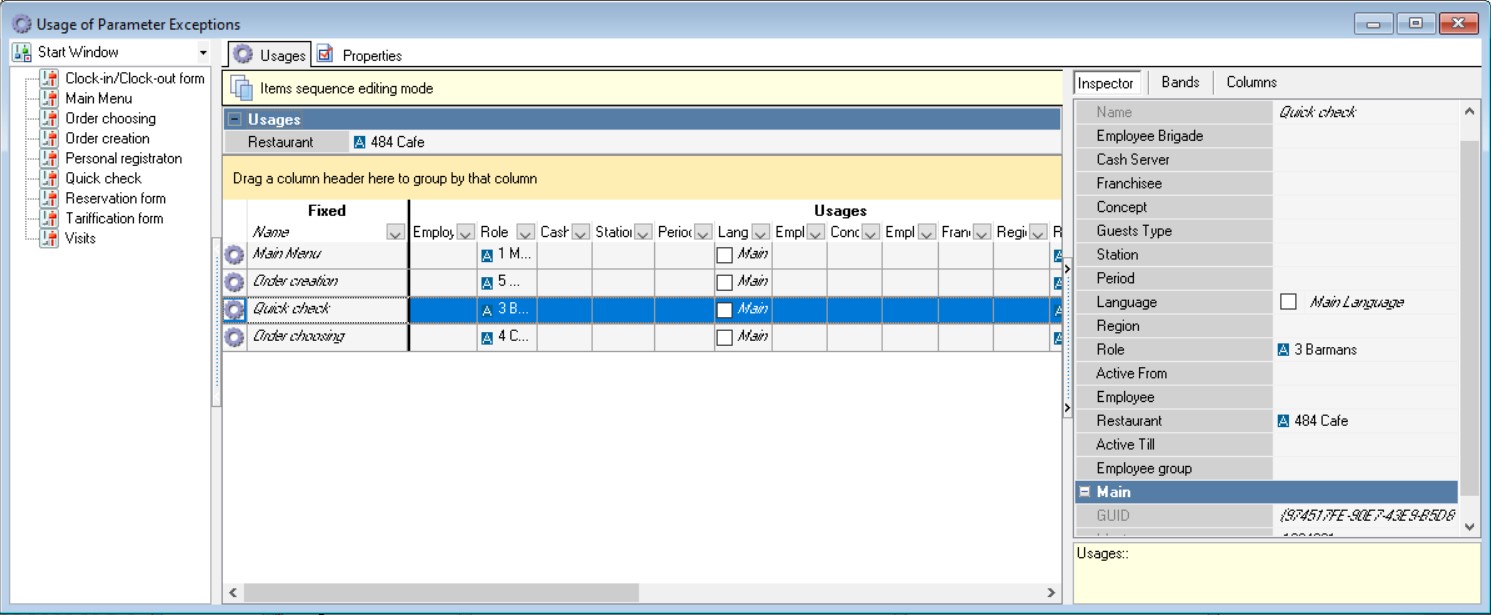Screen dimensions: 1491x615
Task: Toggle Language checkbox in Main Menu row
Action: pyautogui.click(x=725, y=255)
